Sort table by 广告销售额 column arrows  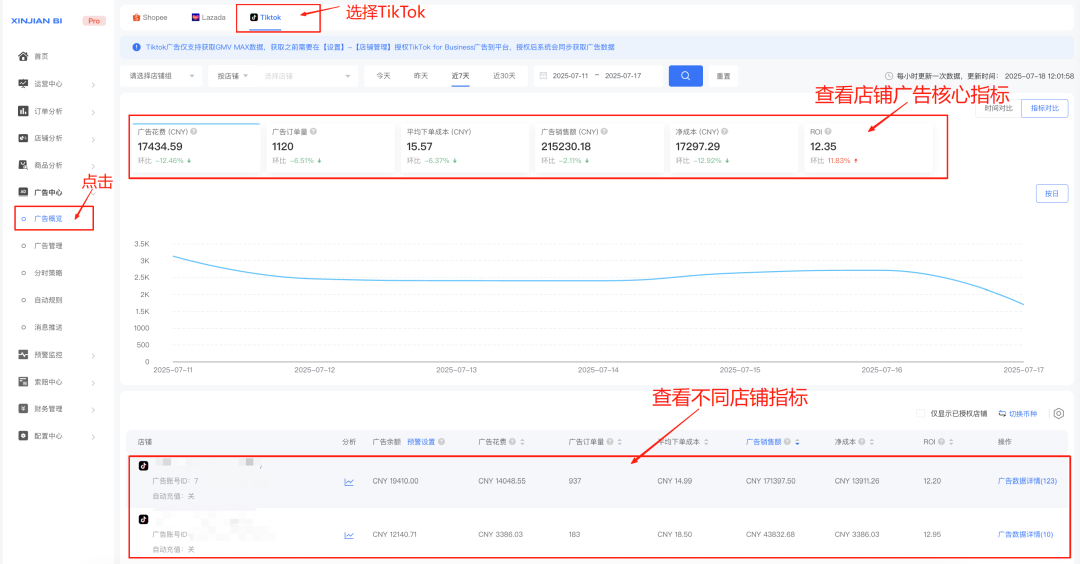[797, 442]
